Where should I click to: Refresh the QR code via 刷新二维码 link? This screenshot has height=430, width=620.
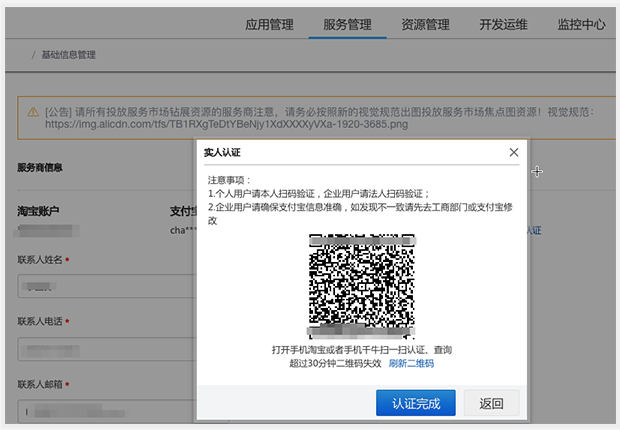(411, 363)
